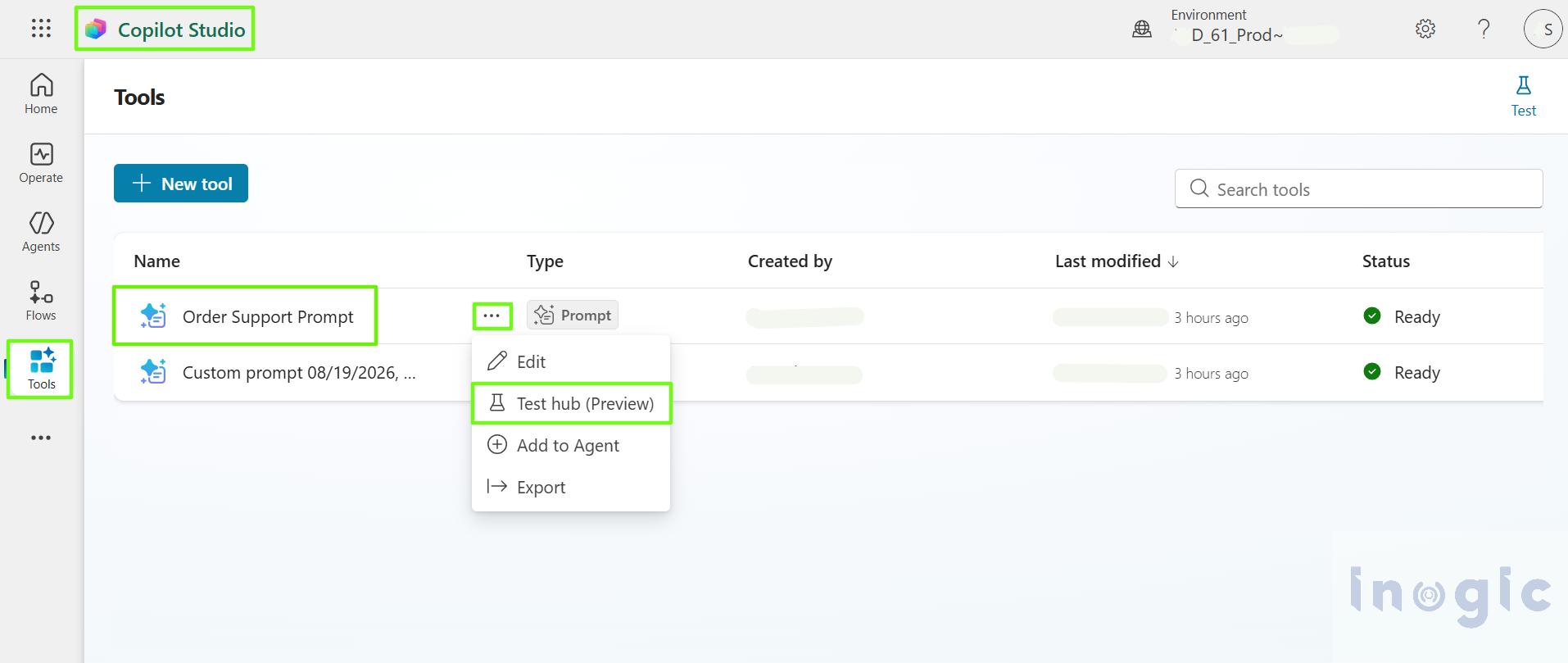
Task: Click the Name column header
Action: pos(156,261)
